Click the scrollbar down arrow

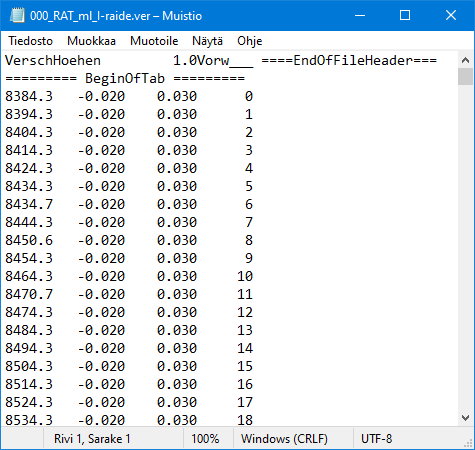point(465,418)
